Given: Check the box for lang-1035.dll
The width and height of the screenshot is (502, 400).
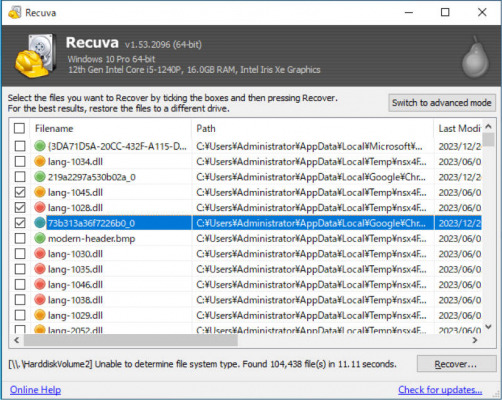Looking at the screenshot, I should (x=20, y=269).
